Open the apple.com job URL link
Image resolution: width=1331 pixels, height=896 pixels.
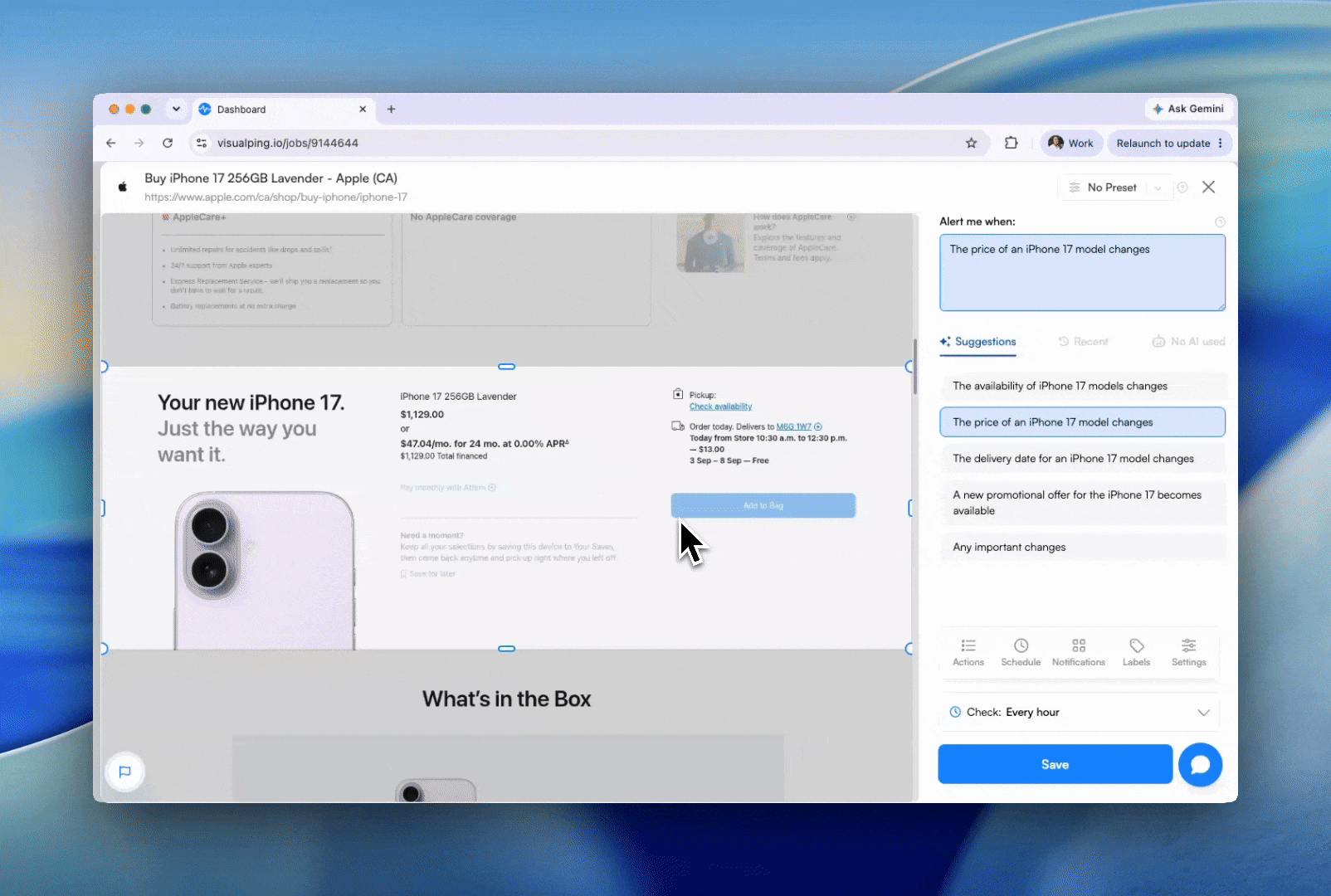pos(275,197)
